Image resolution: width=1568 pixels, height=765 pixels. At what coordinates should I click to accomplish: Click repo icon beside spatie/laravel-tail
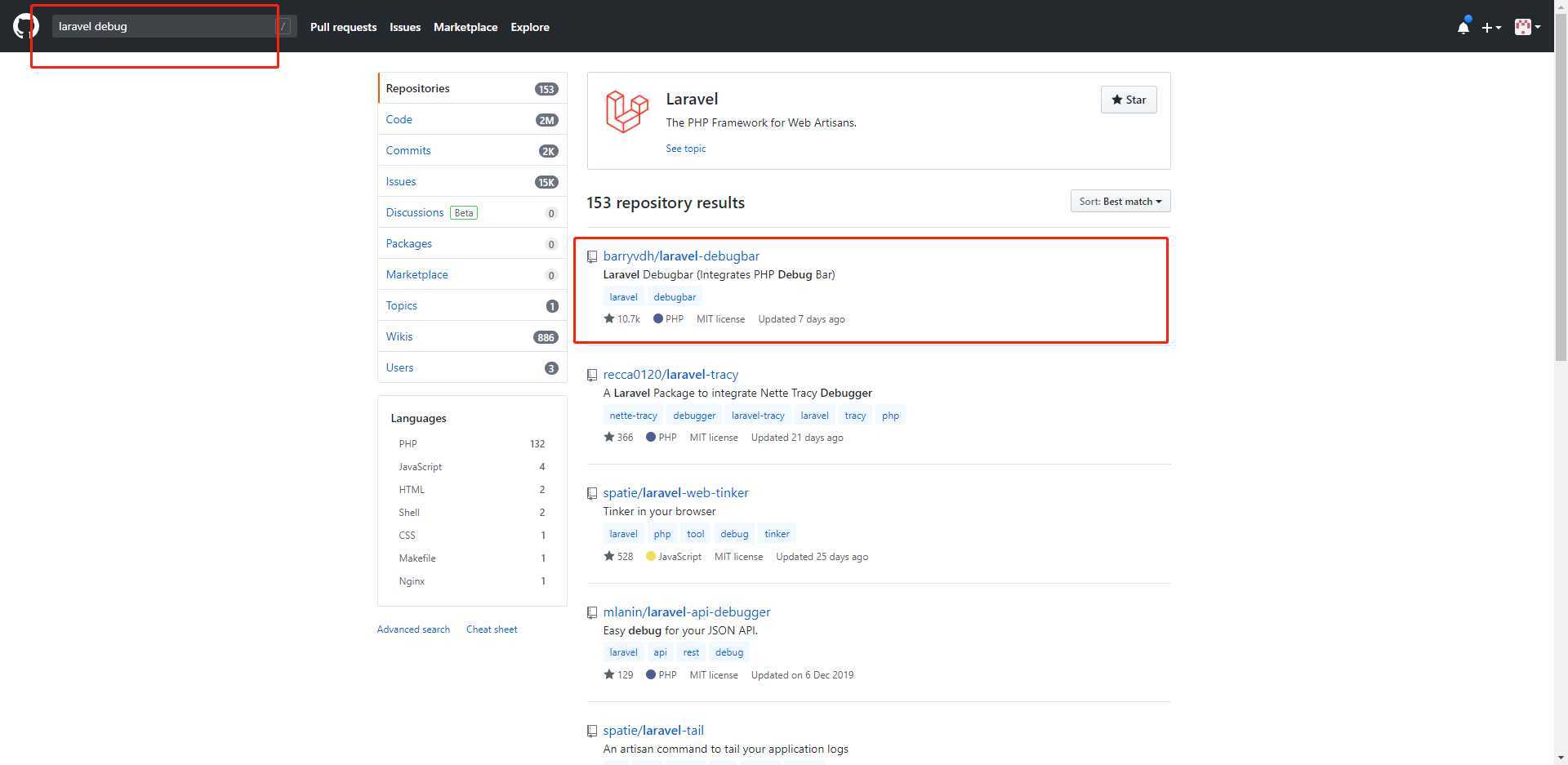592,731
